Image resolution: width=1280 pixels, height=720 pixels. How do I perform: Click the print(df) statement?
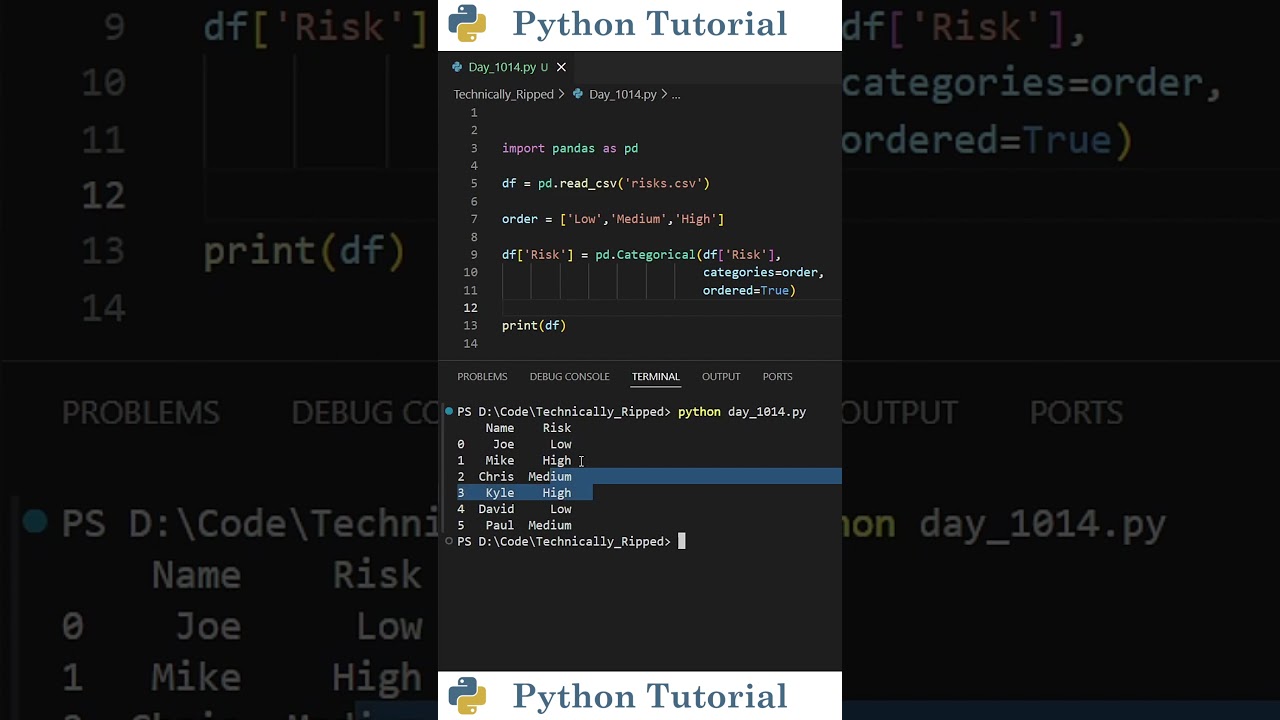coord(534,325)
